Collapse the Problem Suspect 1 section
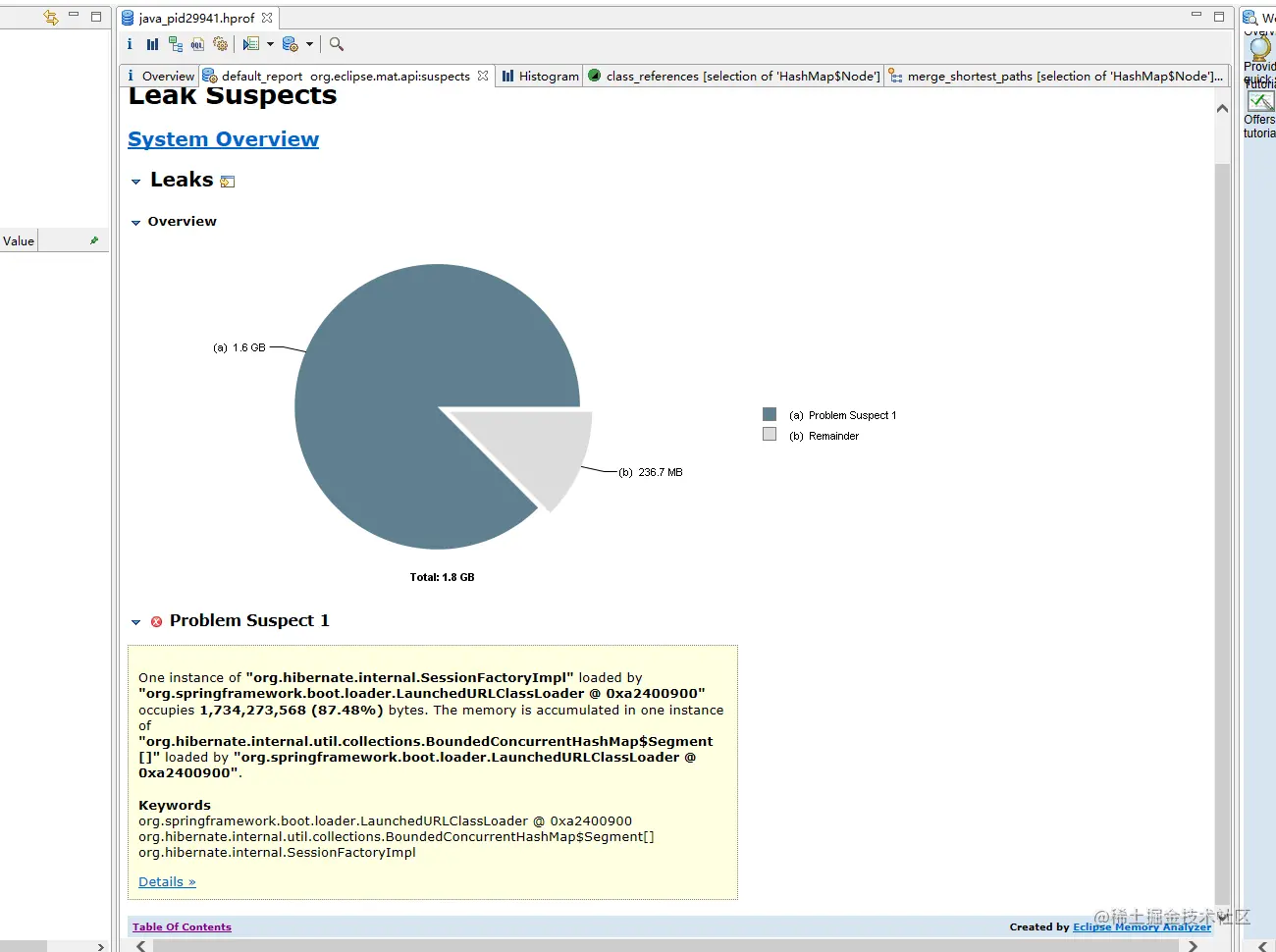This screenshot has height=952, width=1276. coord(136,622)
